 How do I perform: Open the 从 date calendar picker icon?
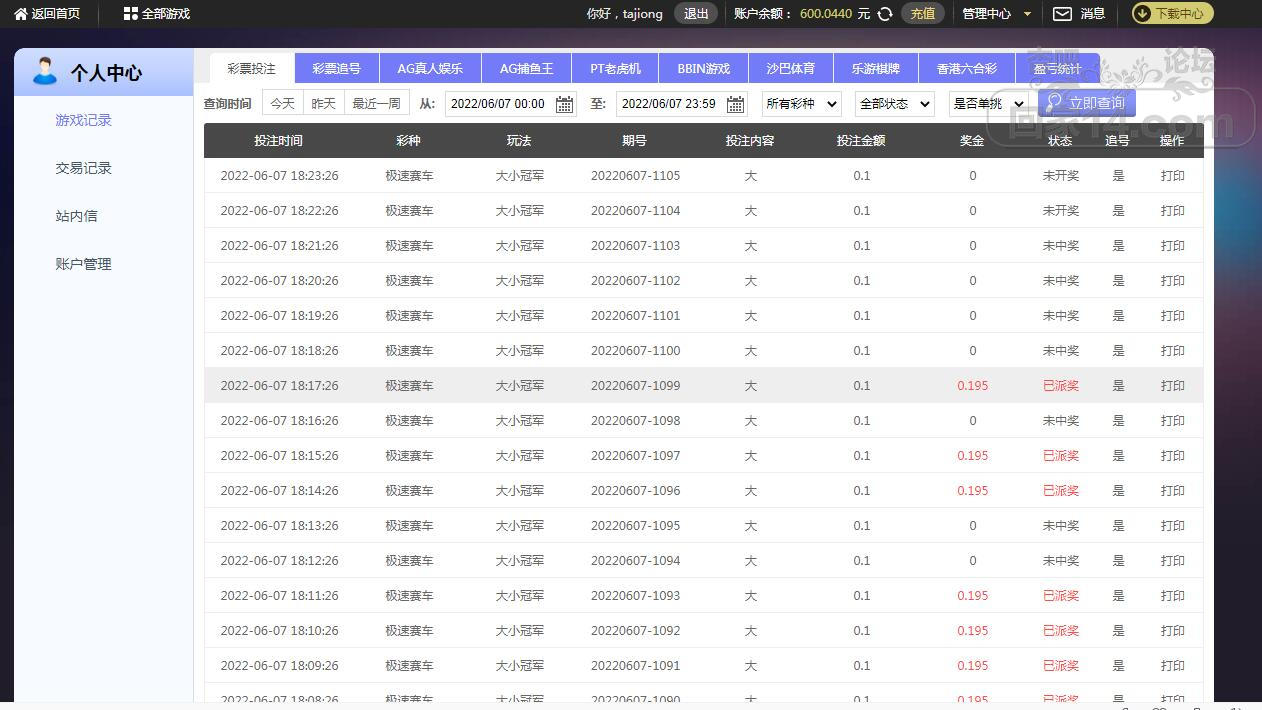(x=564, y=104)
